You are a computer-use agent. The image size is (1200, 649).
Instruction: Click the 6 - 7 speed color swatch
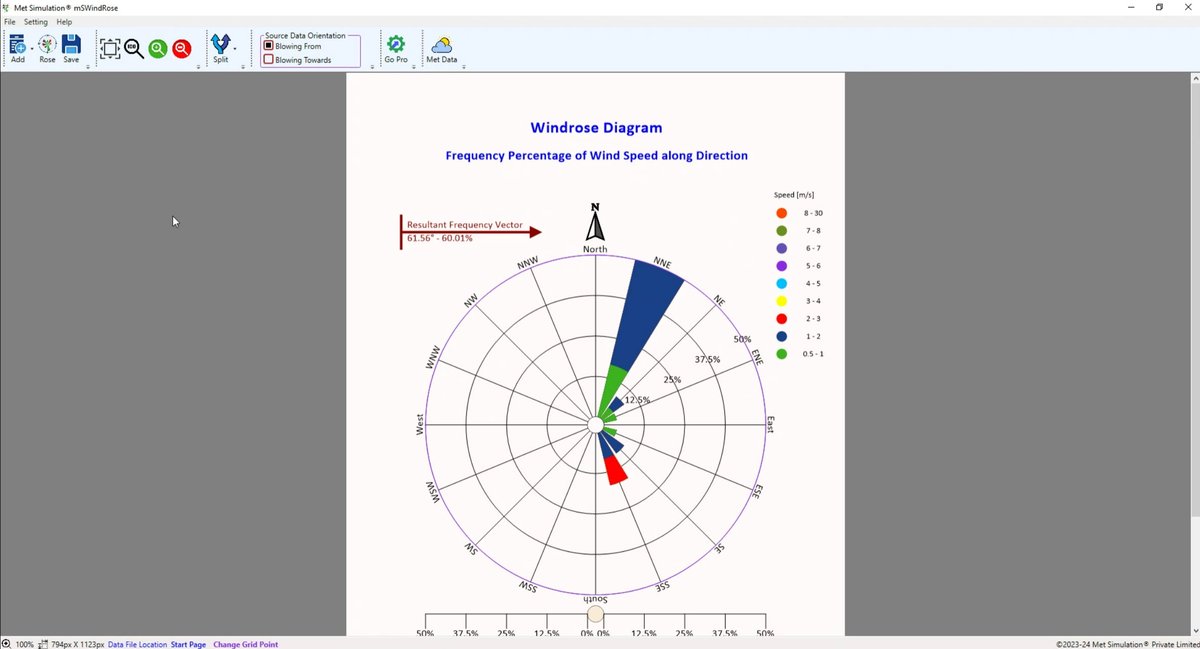[x=781, y=248]
